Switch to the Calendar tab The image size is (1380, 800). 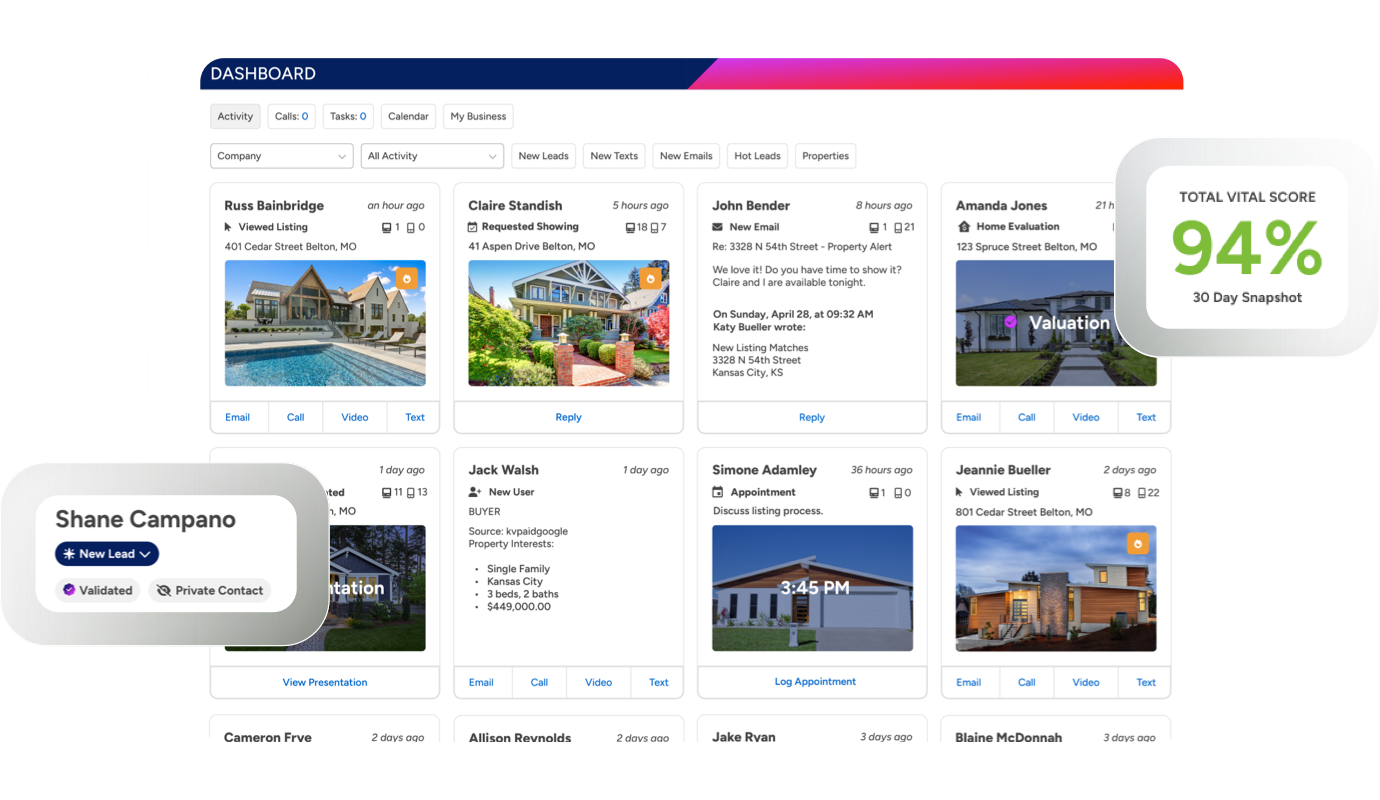pyautogui.click(x=408, y=116)
